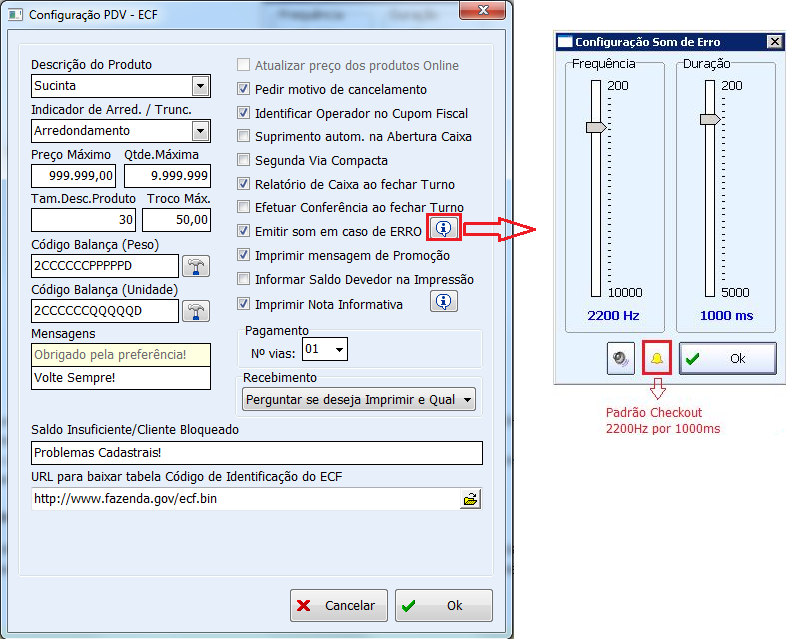
Task: Click the hammer icon beside Código Balança (Unidade)
Action: click(x=195, y=311)
